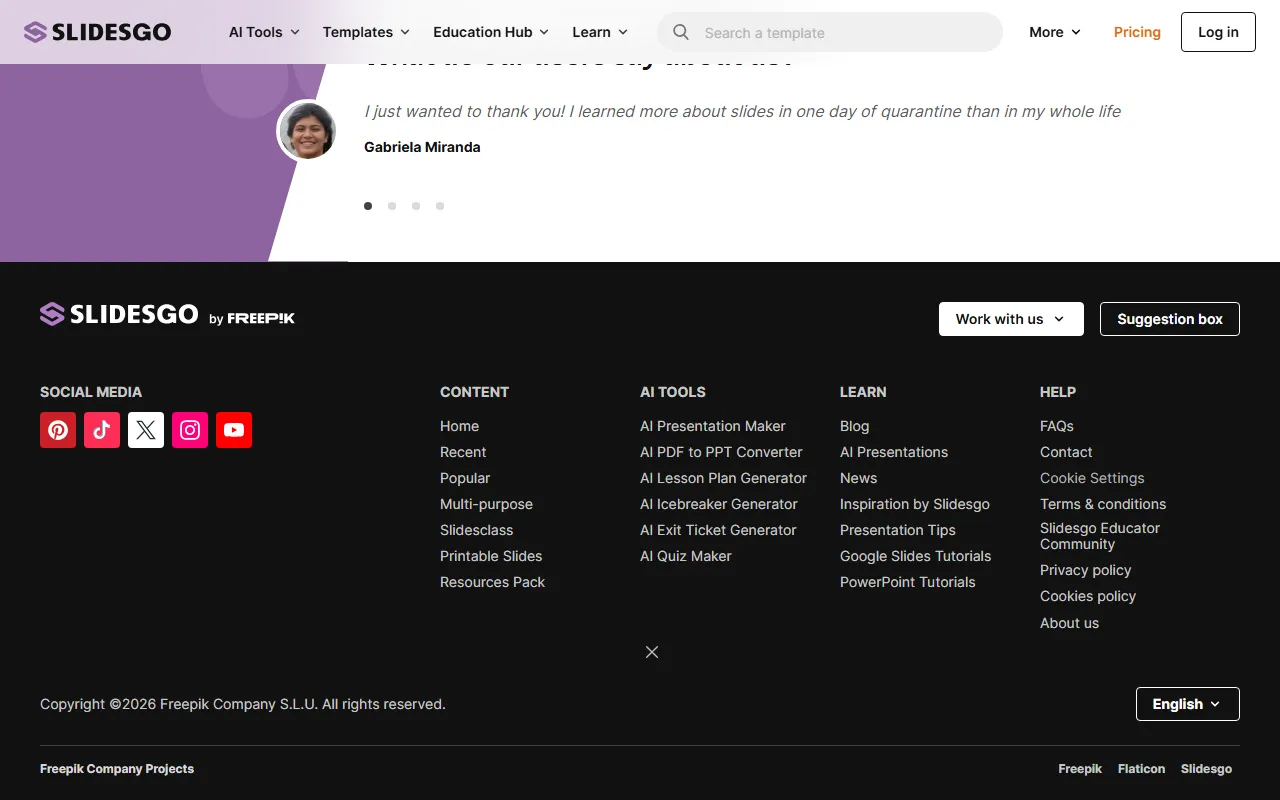This screenshot has height=800, width=1280.
Task: Select the third testimonial carousel dot
Action: coord(416,206)
